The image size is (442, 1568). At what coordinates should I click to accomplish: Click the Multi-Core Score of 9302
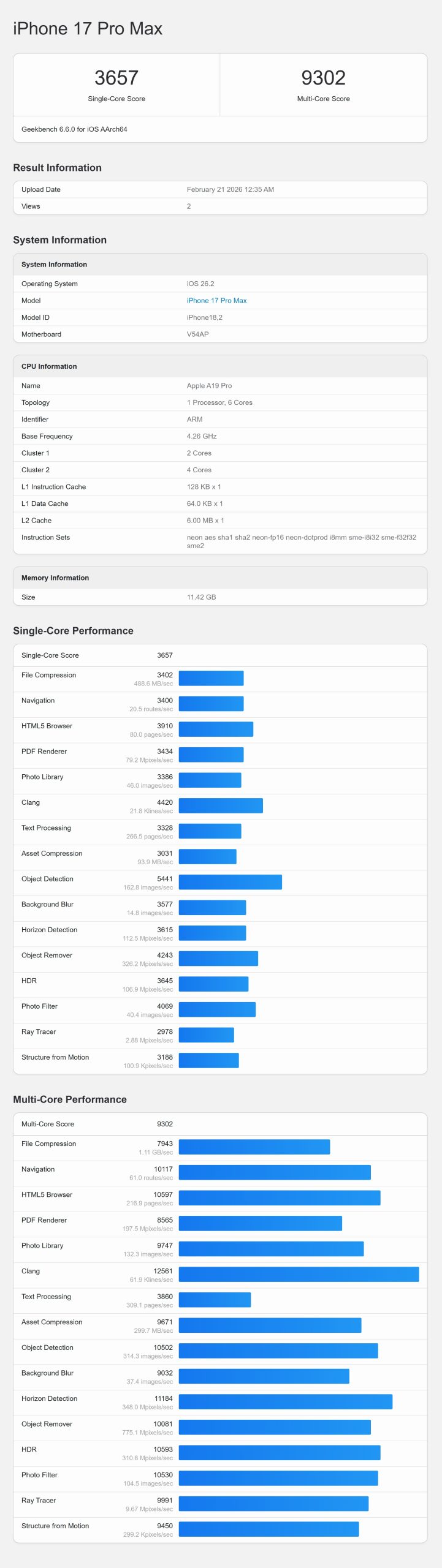tap(323, 78)
